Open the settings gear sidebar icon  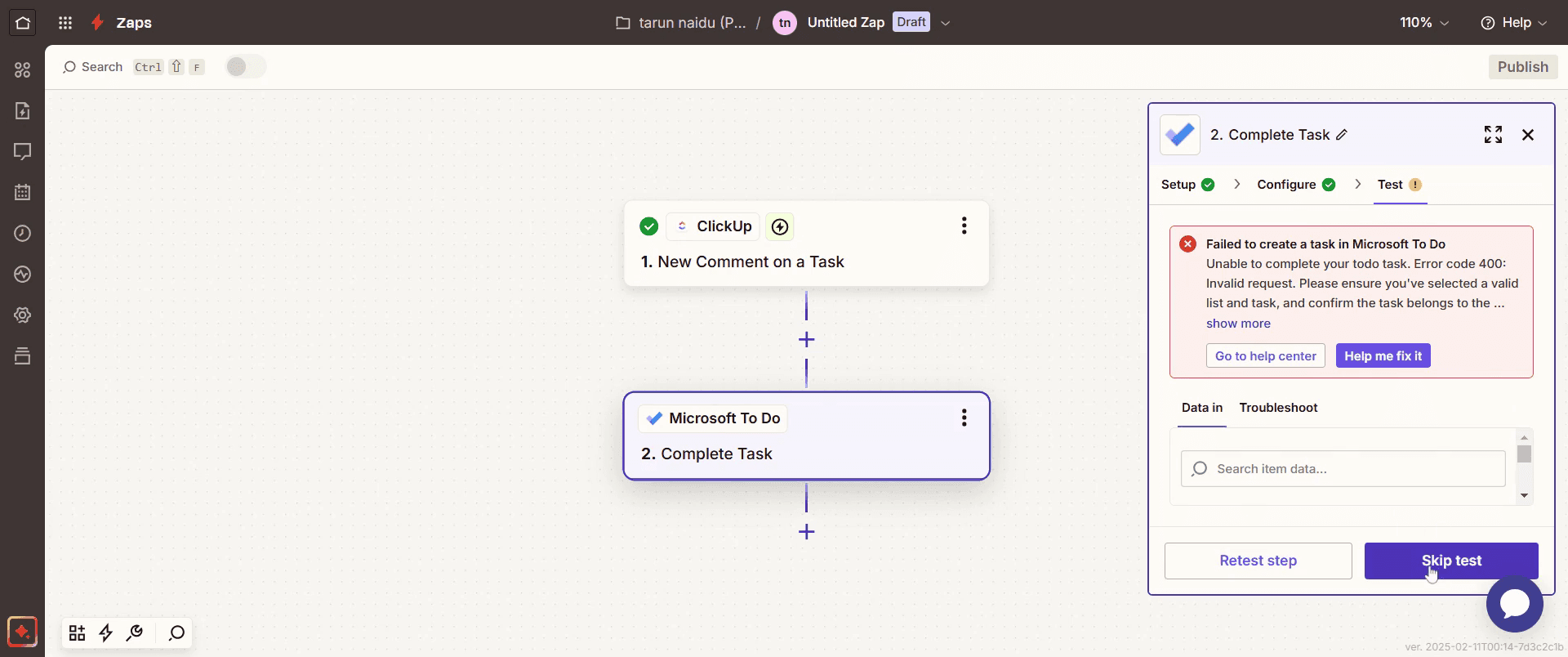[23, 315]
